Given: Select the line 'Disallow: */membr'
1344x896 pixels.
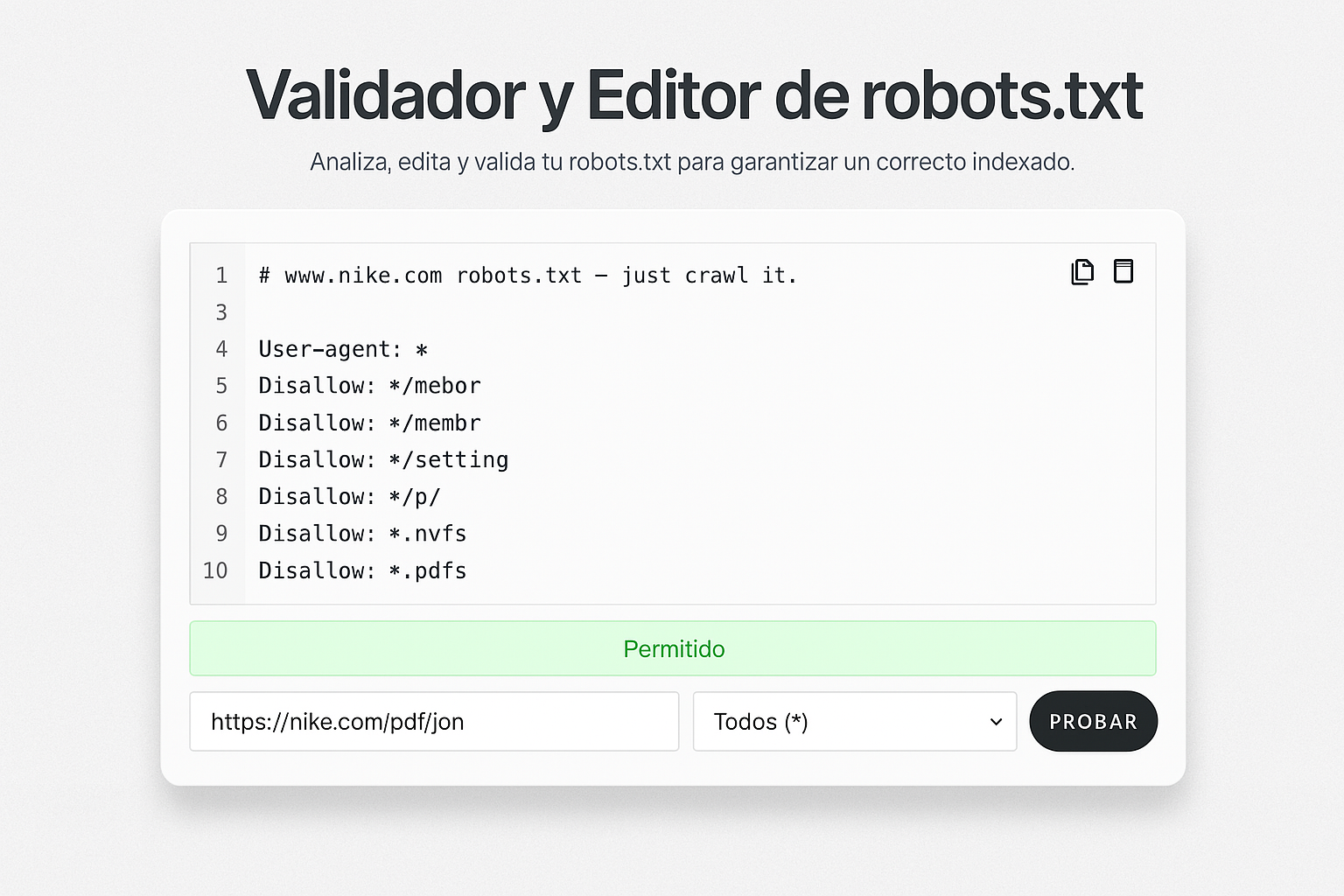Looking at the screenshot, I should coord(369,423).
